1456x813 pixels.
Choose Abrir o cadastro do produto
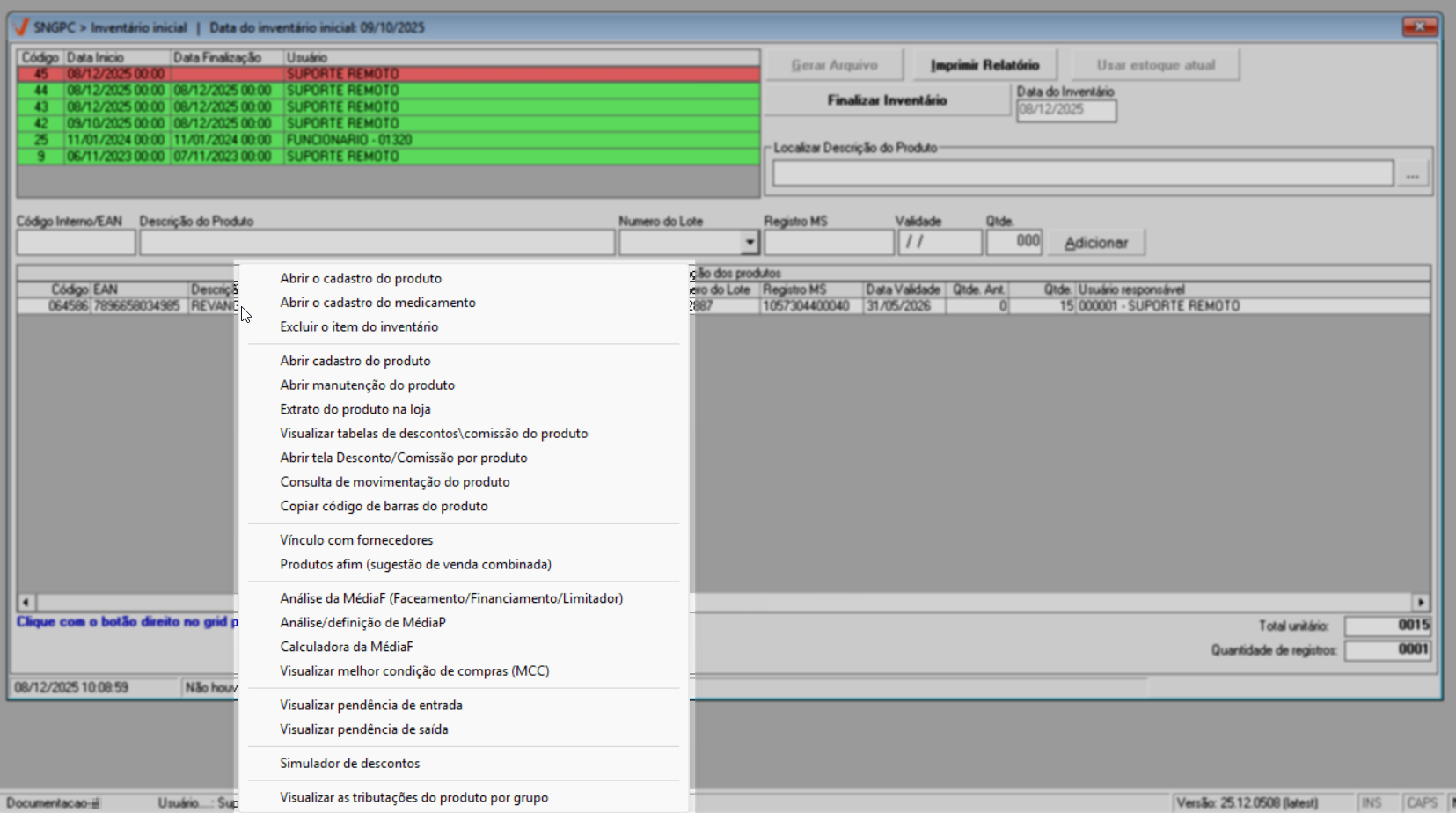point(361,278)
